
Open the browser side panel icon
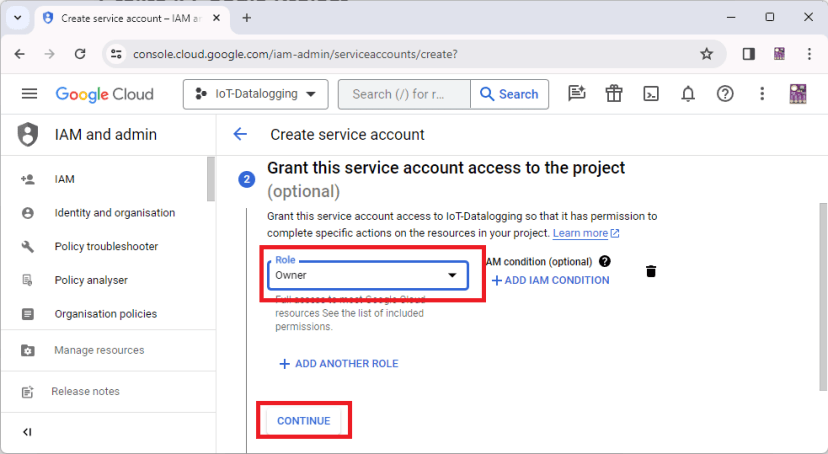tap(749, 54)
